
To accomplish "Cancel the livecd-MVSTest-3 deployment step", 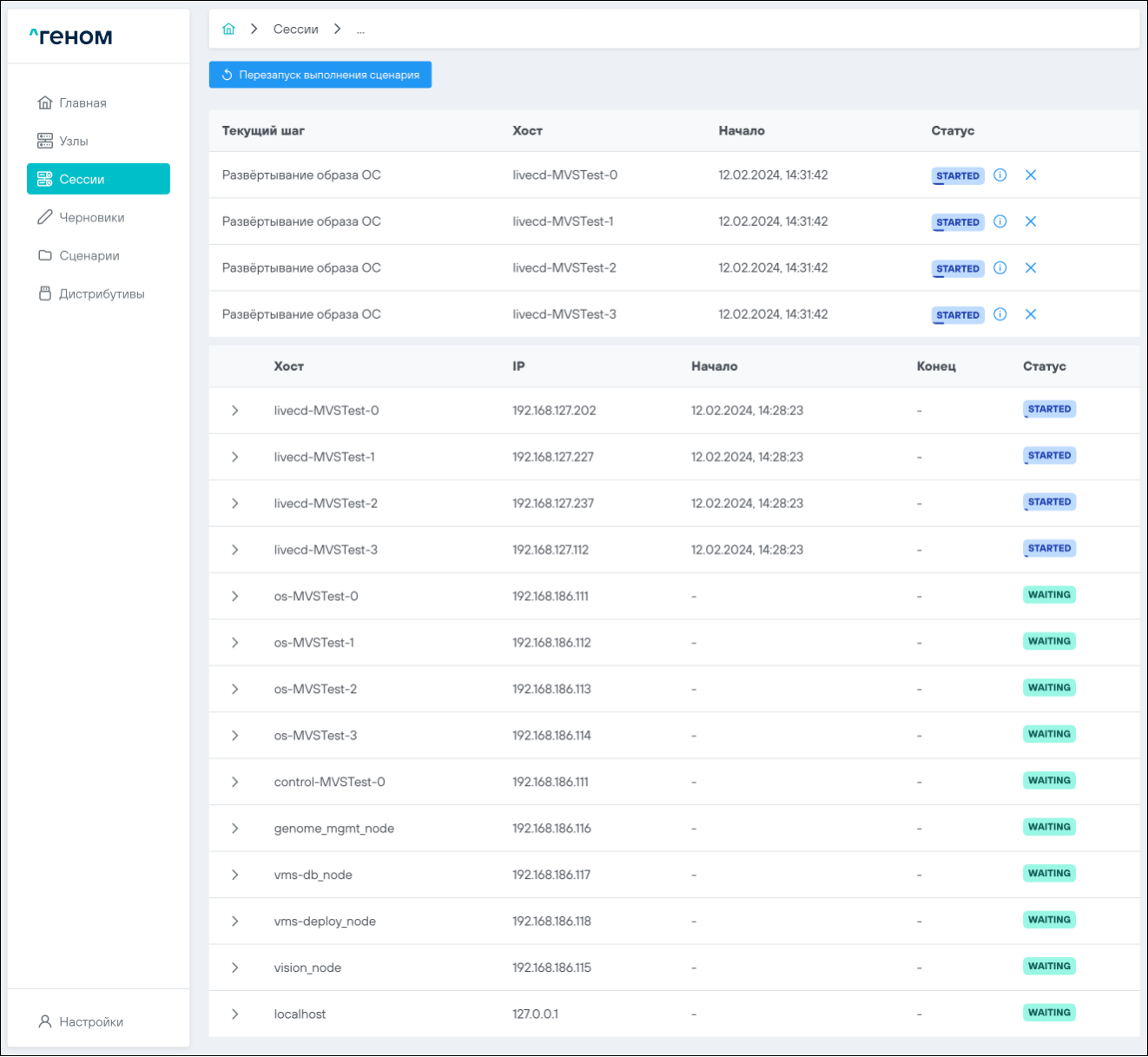I will click(1031, 314).
